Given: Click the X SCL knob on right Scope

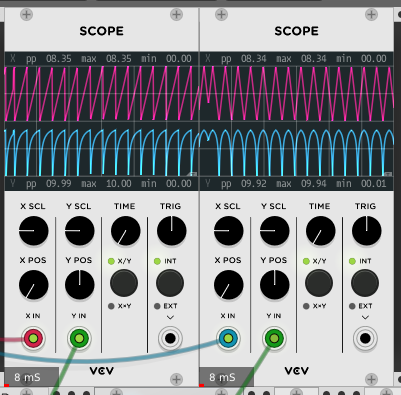Looking at the screenshot, I should click(229, 230).
